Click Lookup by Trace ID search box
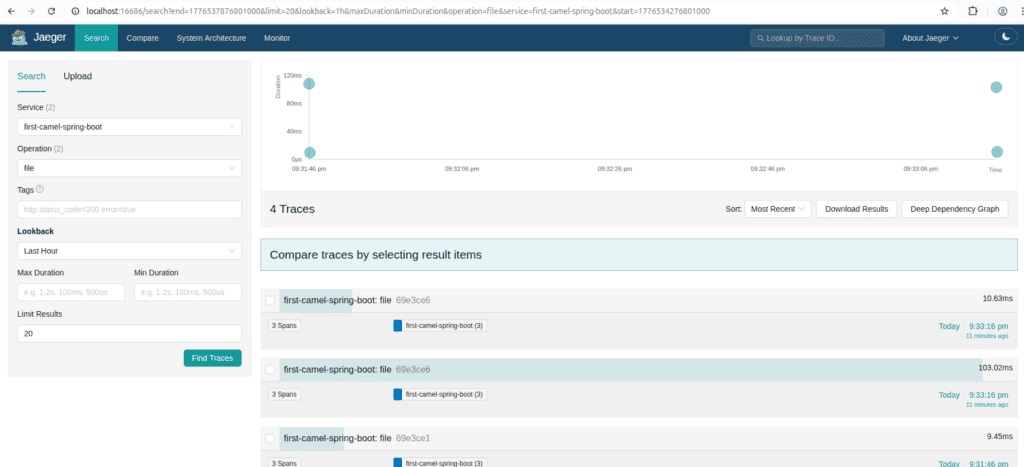Screen dimensions: 1024x467 [x=817, y=38]
